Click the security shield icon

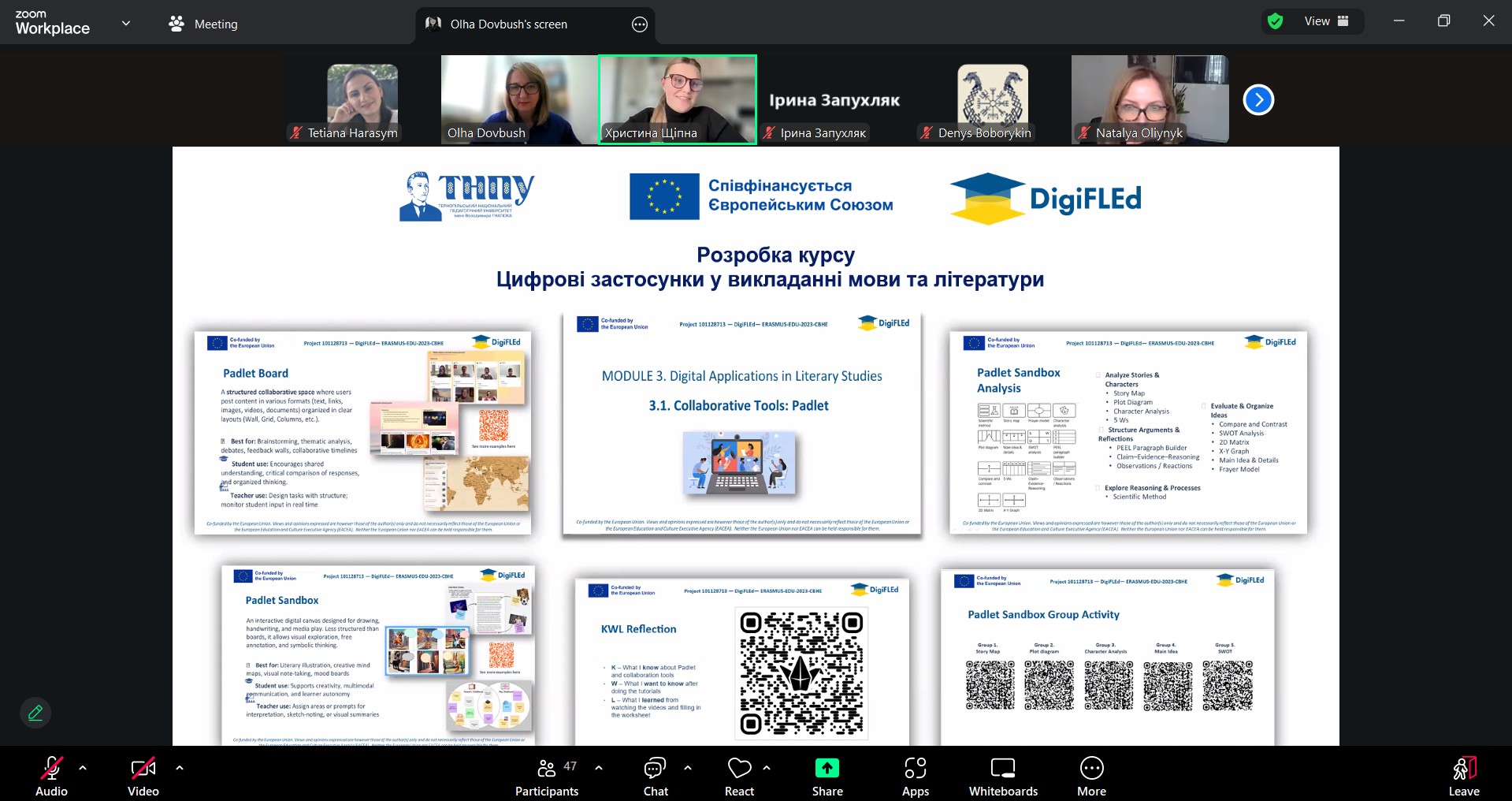pyautogui.click(x=1276, y=21)
